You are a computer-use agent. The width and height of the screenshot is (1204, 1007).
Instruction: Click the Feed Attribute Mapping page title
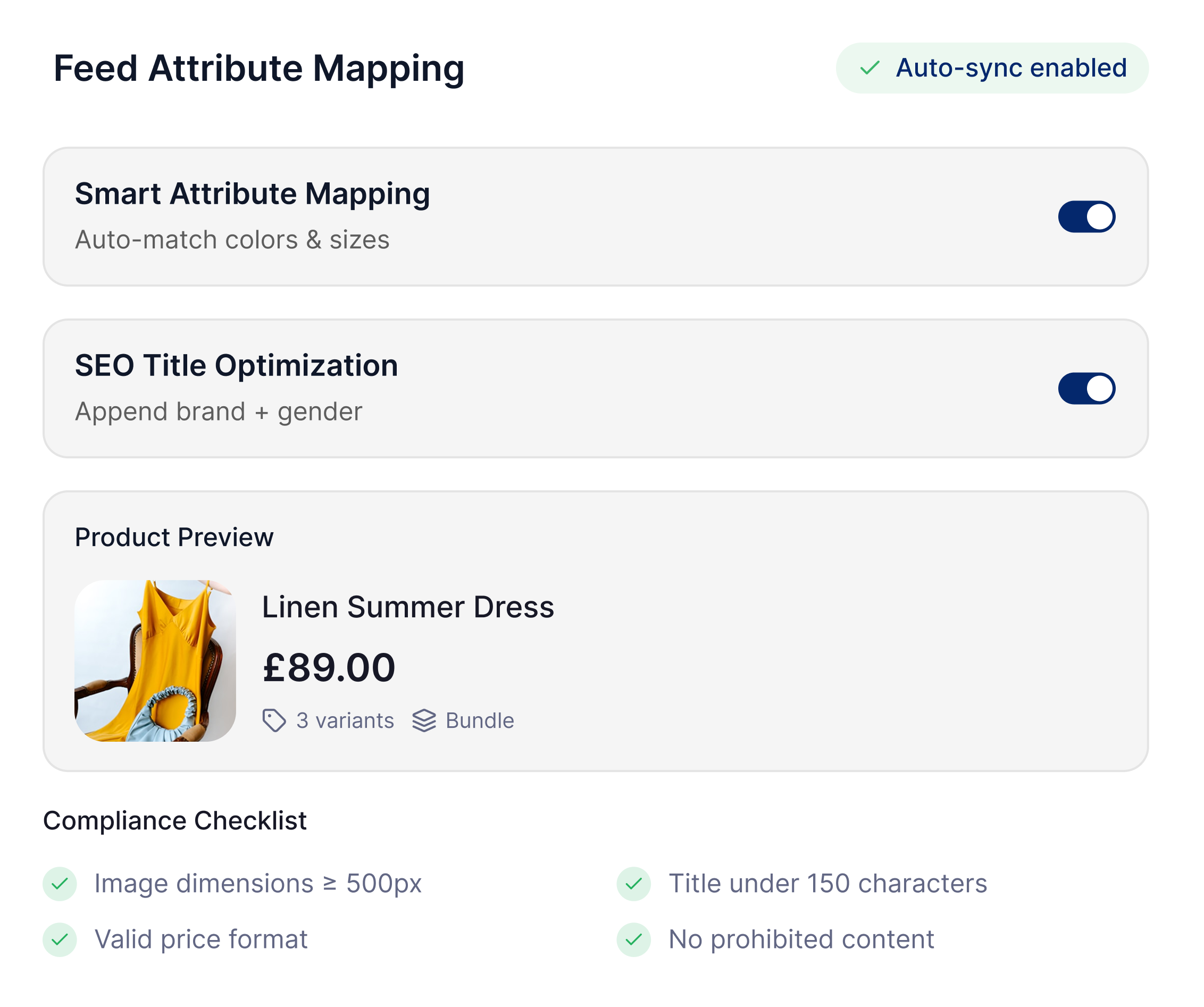(x=258, y=68)
